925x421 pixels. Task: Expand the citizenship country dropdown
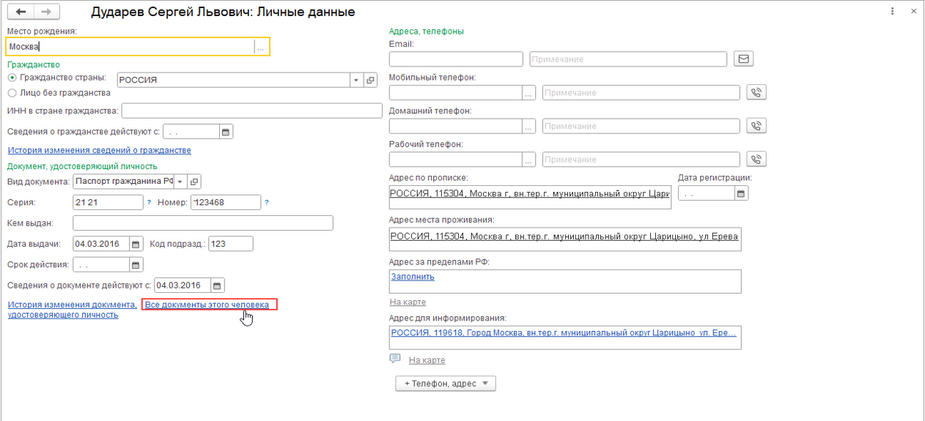click(356, 80)
